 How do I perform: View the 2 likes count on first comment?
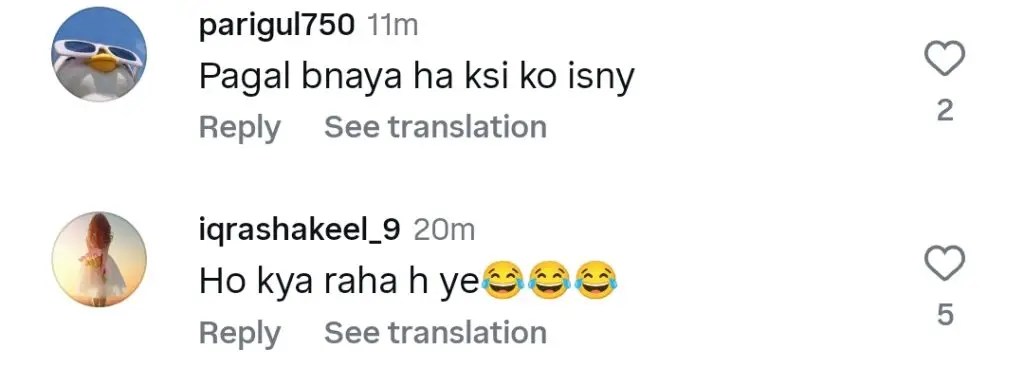pyautogui.click(x=945, y=111)
